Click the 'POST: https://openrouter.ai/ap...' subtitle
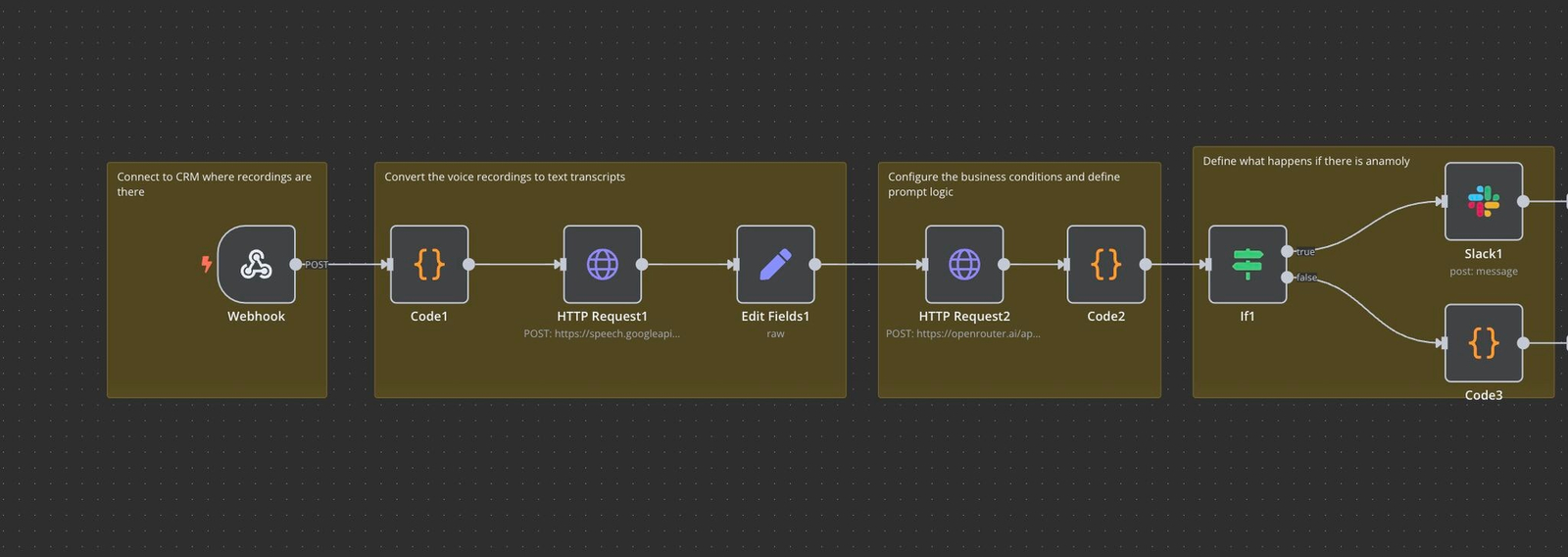Screen dimensions: 1568x557 (963, 333)
